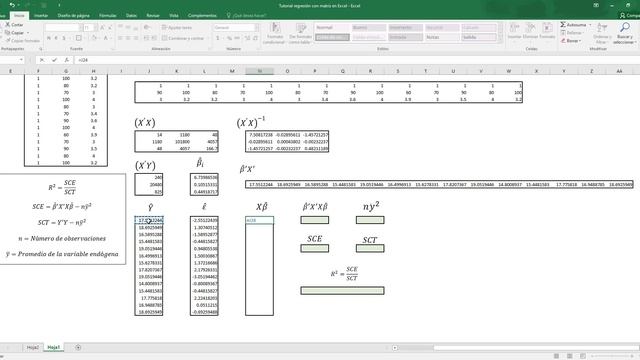Increase the font size with the big A
This screenshot has height=360, width=640.
coord(102,27)
